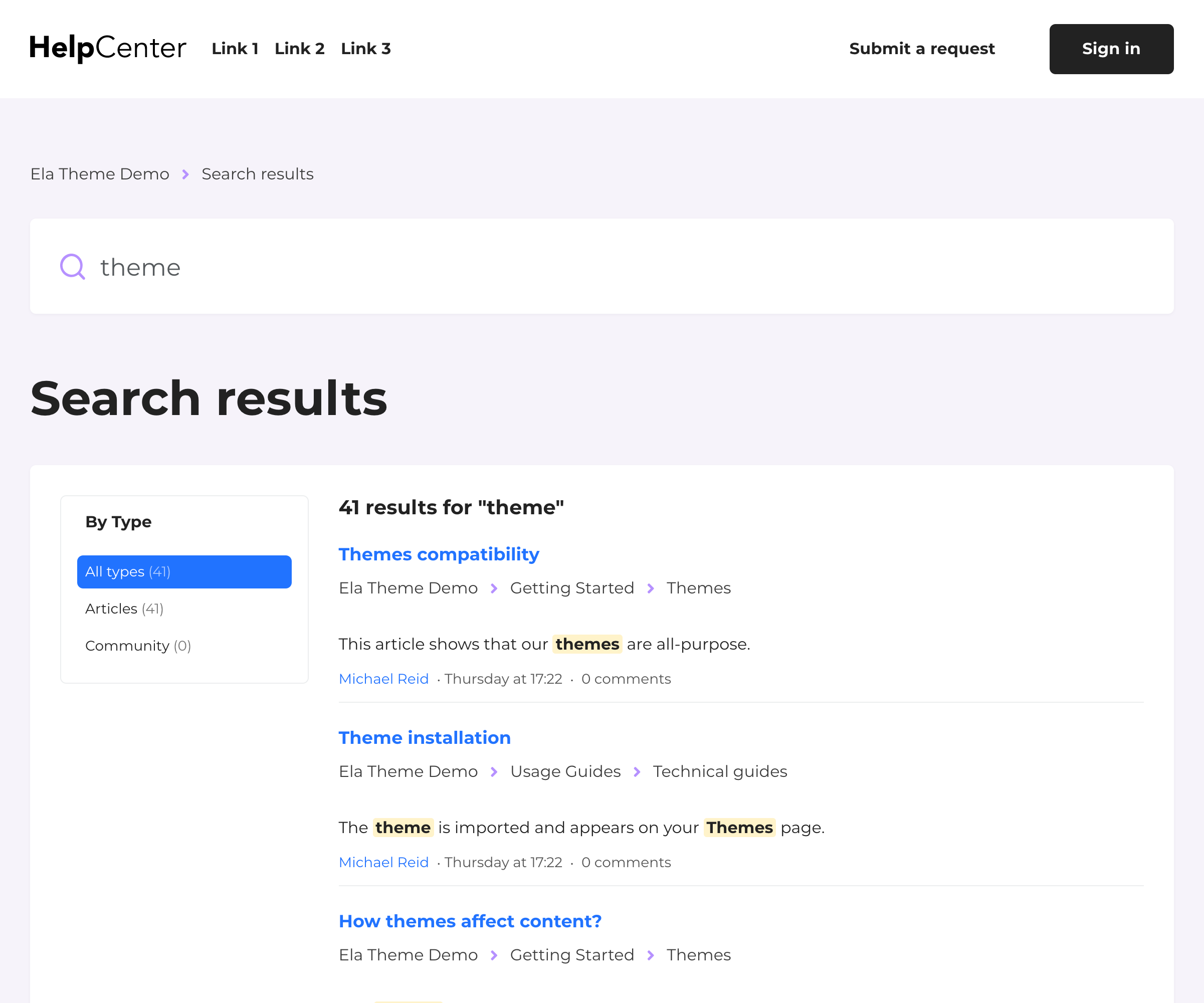Image resolution: width=1204 pixels, height=1003 pixels.
Task: Click Getting Started under Themes compatibility
Action: pyautogui.click(x=571, y=588)
